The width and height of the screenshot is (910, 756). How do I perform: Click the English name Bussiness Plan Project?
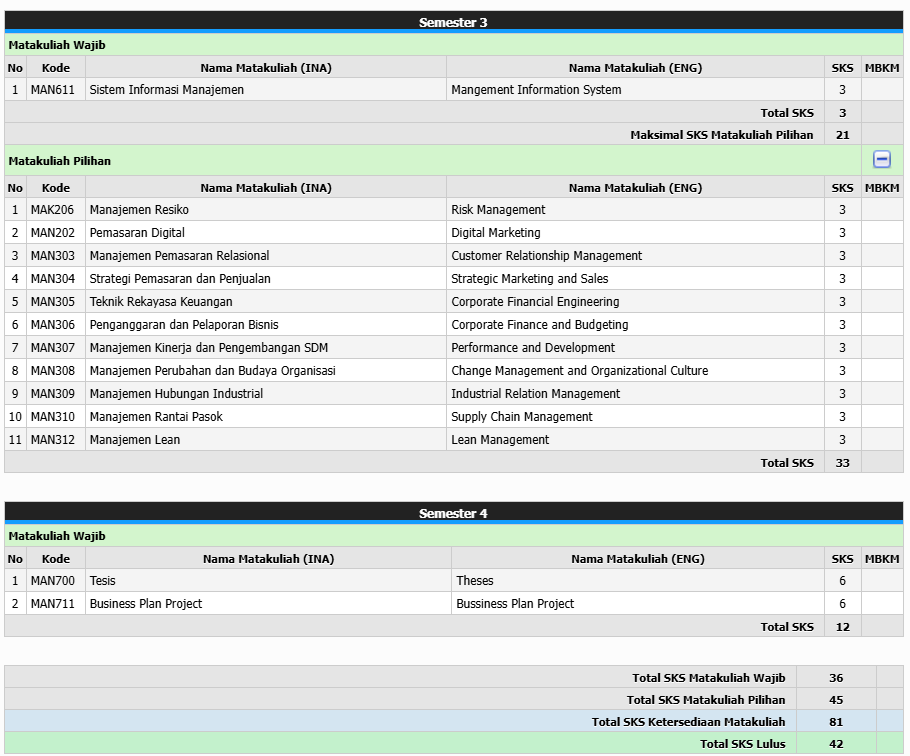pyautogui.click(x=515, y=604)
